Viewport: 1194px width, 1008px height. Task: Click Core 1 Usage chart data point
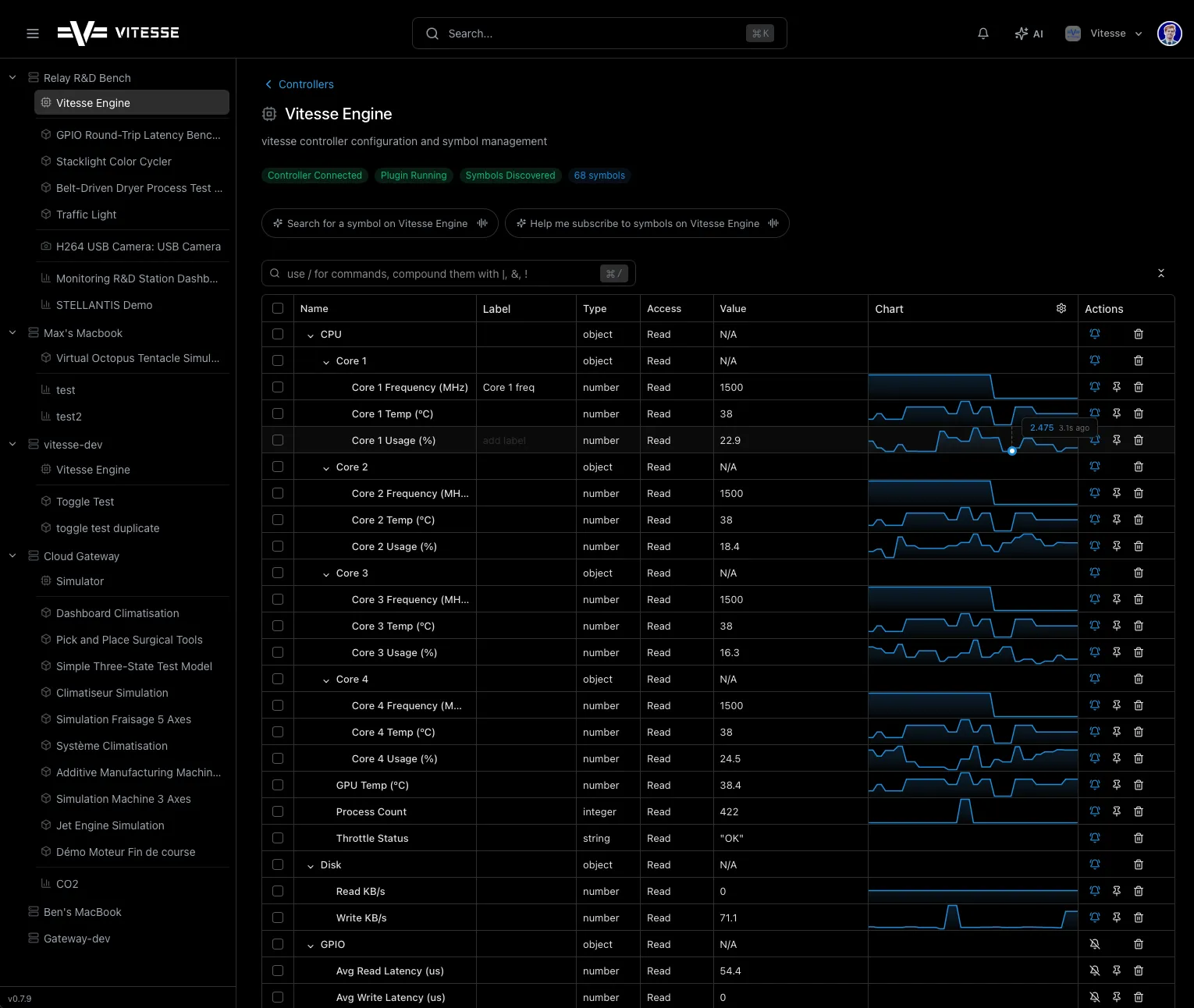point(1012,451)
